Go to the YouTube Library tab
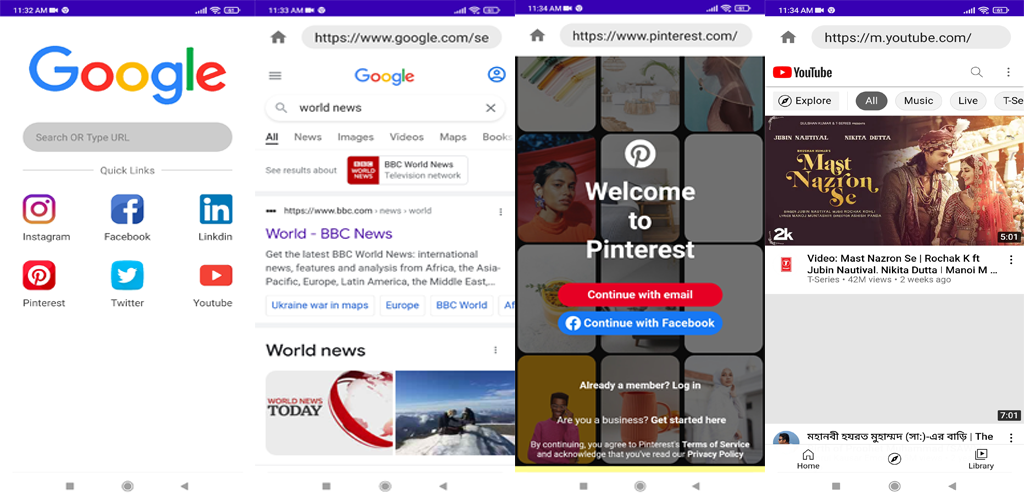Image resolution: width=1024 pixels, height=500 pixels. click(981, 460)
